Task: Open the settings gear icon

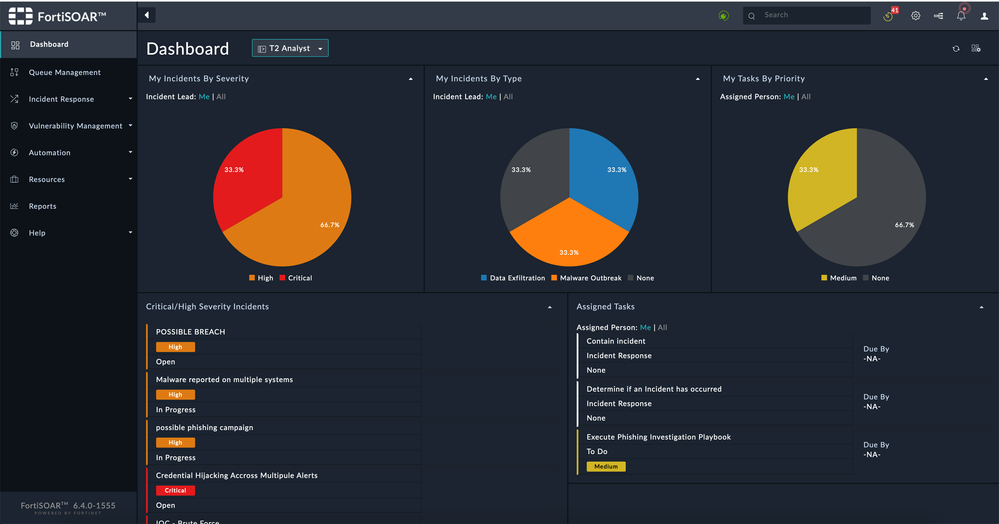Action: pos(916,15)
